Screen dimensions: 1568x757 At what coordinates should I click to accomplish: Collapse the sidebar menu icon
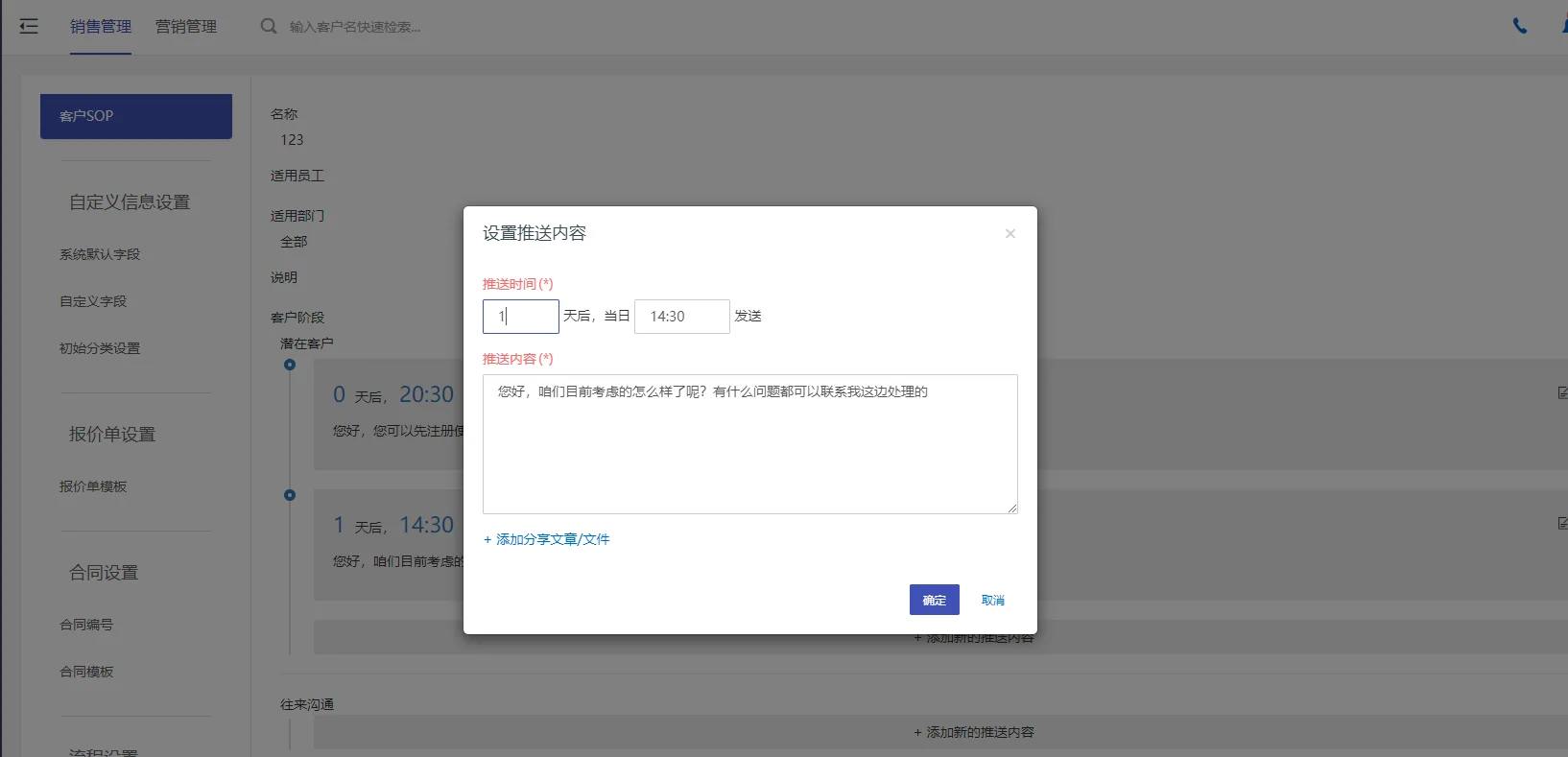29,26
